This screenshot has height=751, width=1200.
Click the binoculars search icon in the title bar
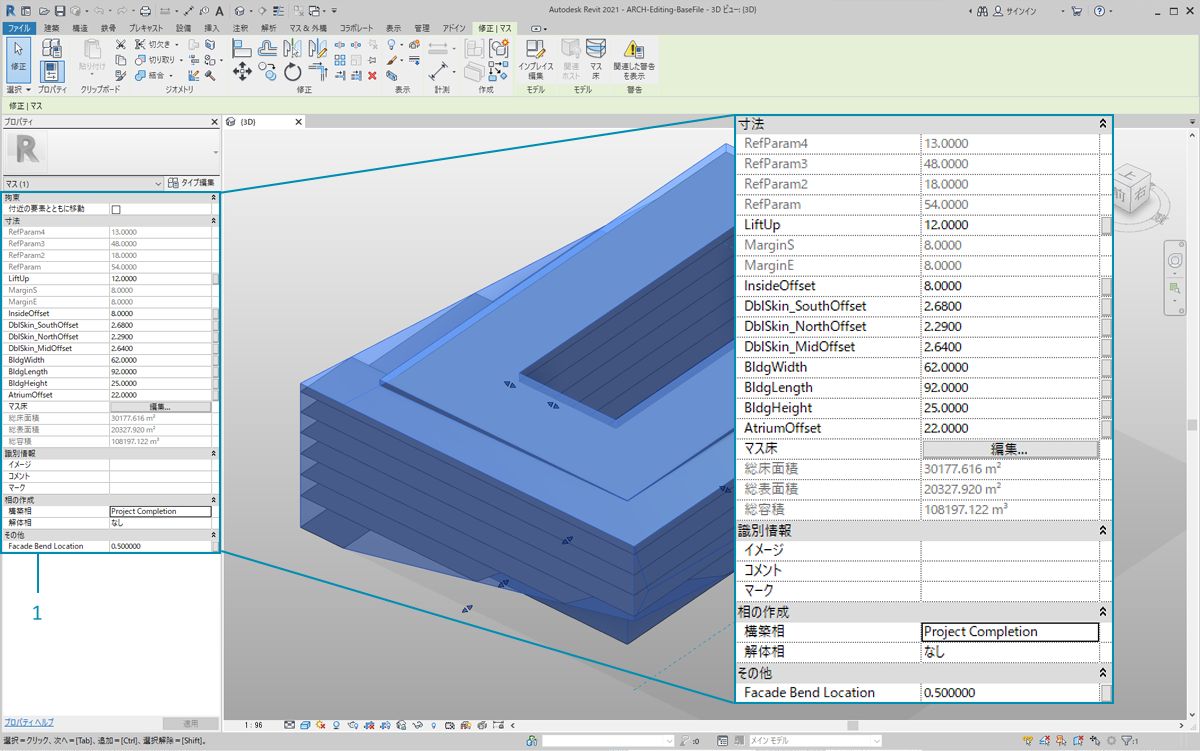[x=983, y=11]
